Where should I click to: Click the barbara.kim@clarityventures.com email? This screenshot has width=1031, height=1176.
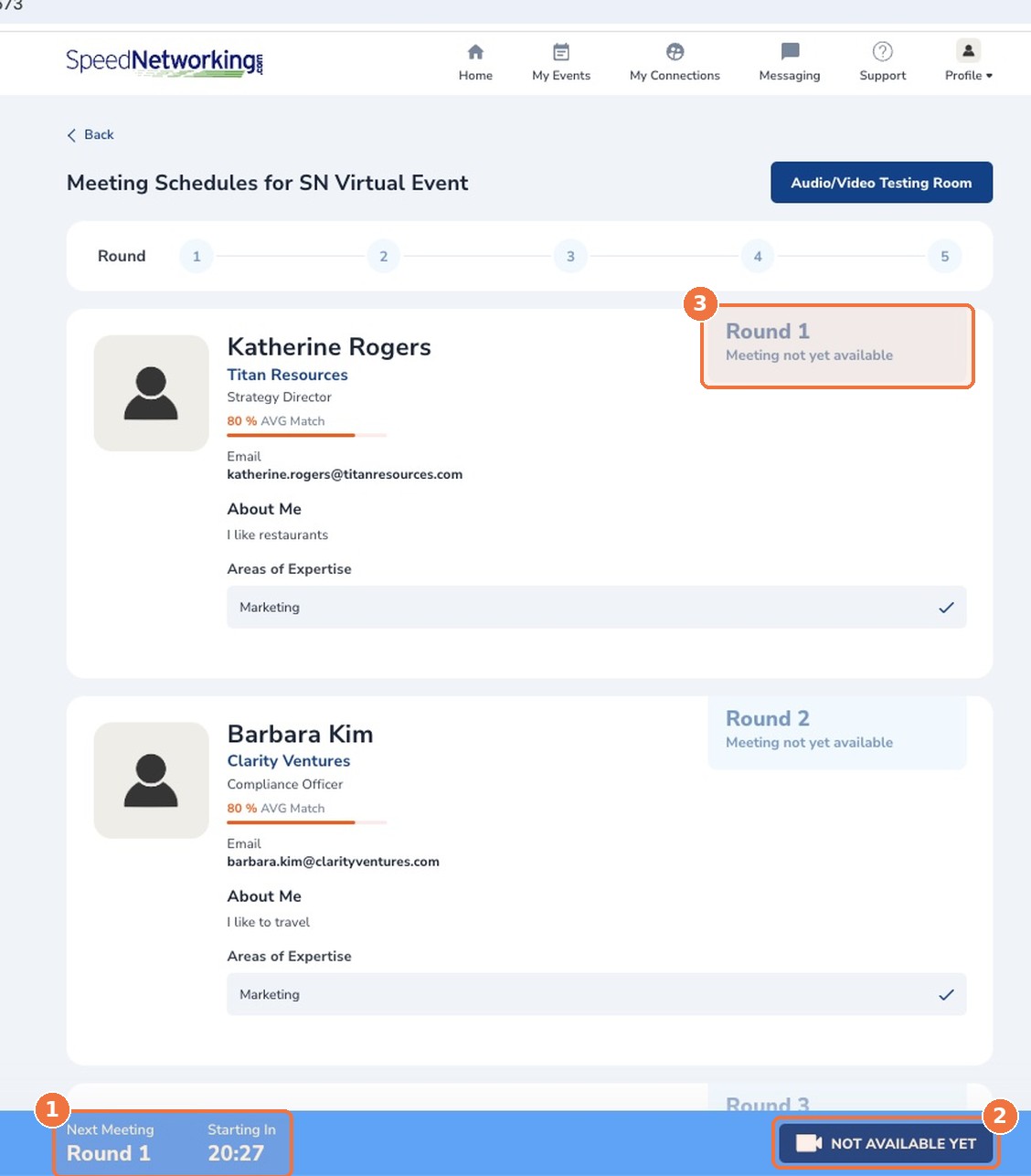point(333,862)
